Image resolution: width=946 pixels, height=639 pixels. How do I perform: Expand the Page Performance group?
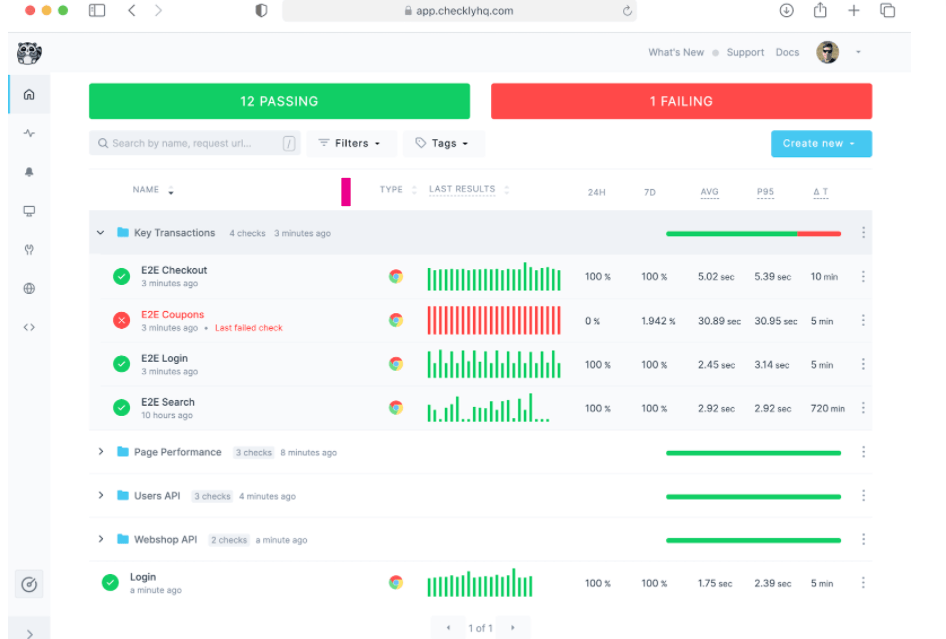(101, 451)
